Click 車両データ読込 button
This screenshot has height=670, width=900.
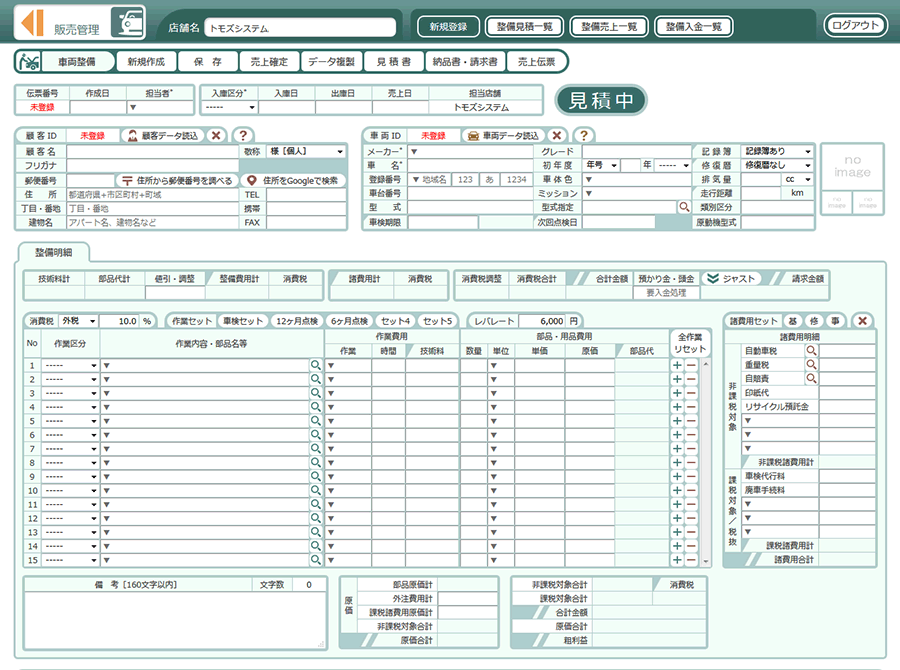(x=503, y=135)
